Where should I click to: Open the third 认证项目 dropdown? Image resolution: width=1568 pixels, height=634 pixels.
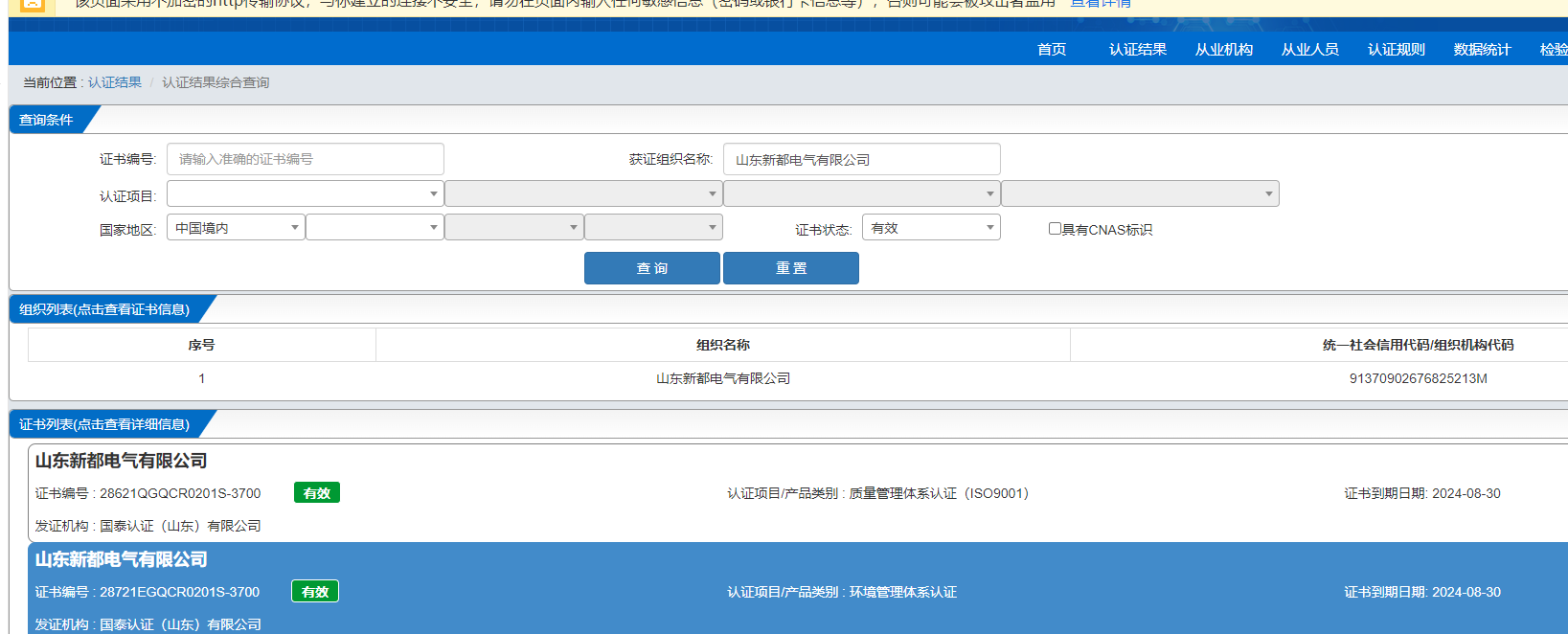pos(862,193)
